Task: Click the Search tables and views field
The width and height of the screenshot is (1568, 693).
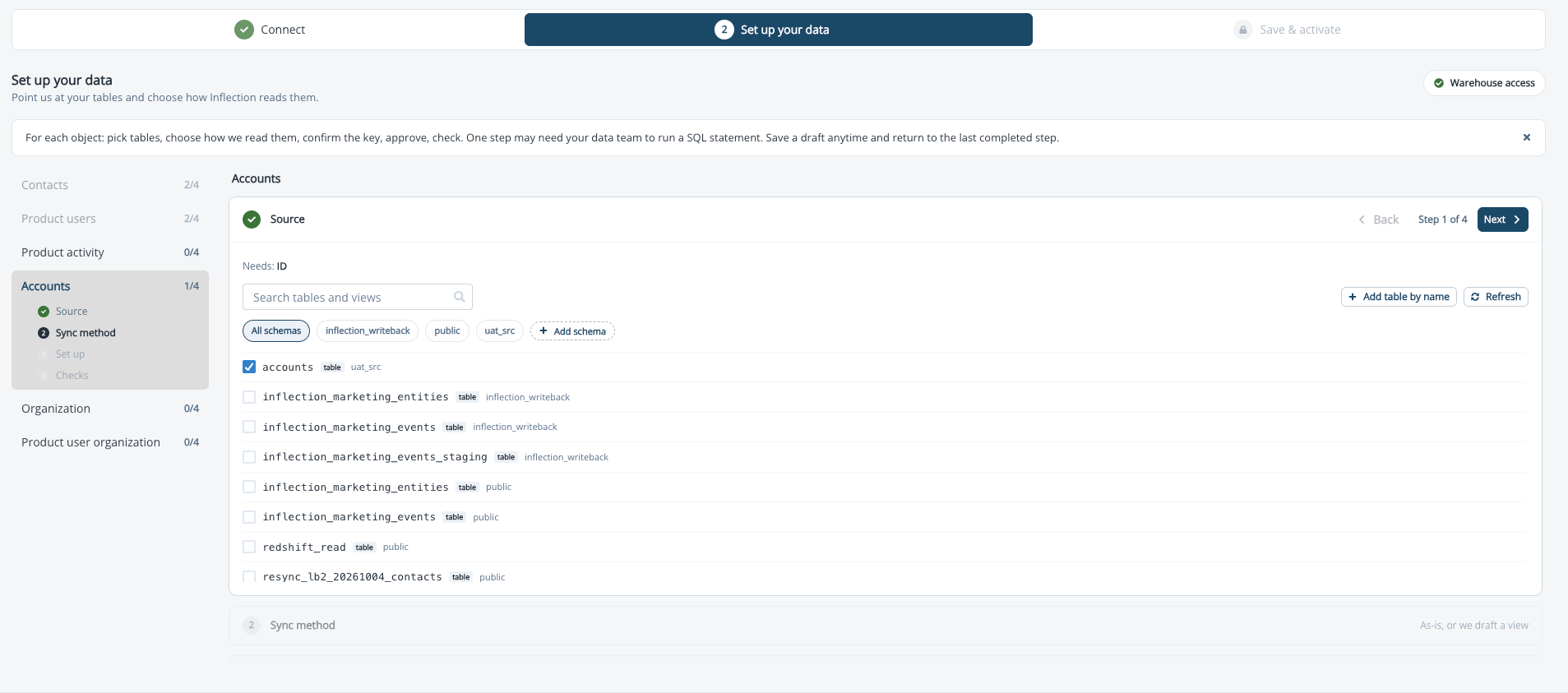Action: pos(357,297)
